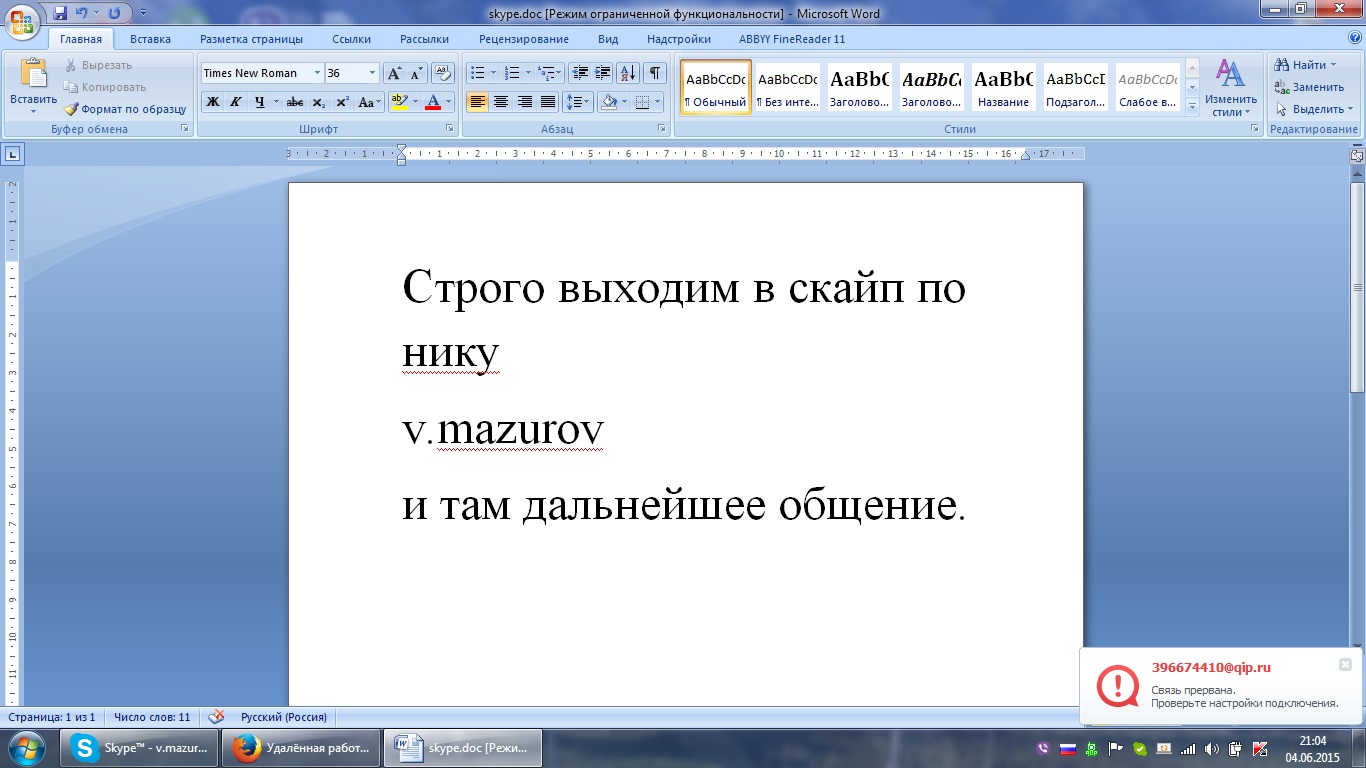1366x768 pixels.
Task: Click the Format Painter (Формат по образцу) button
Action: point(126,109)
